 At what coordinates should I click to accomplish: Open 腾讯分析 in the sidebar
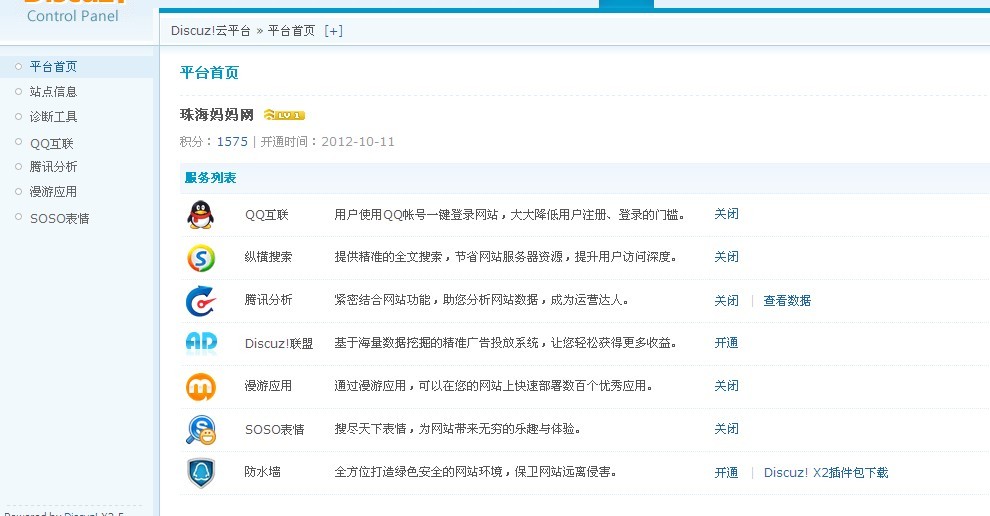click(x=53, y=167)
